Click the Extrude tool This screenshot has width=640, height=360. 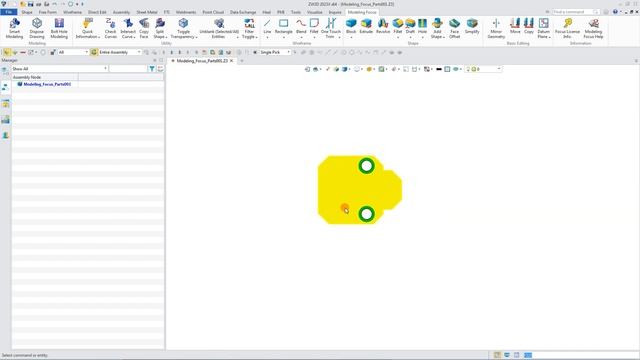click(x=366, y=27)
